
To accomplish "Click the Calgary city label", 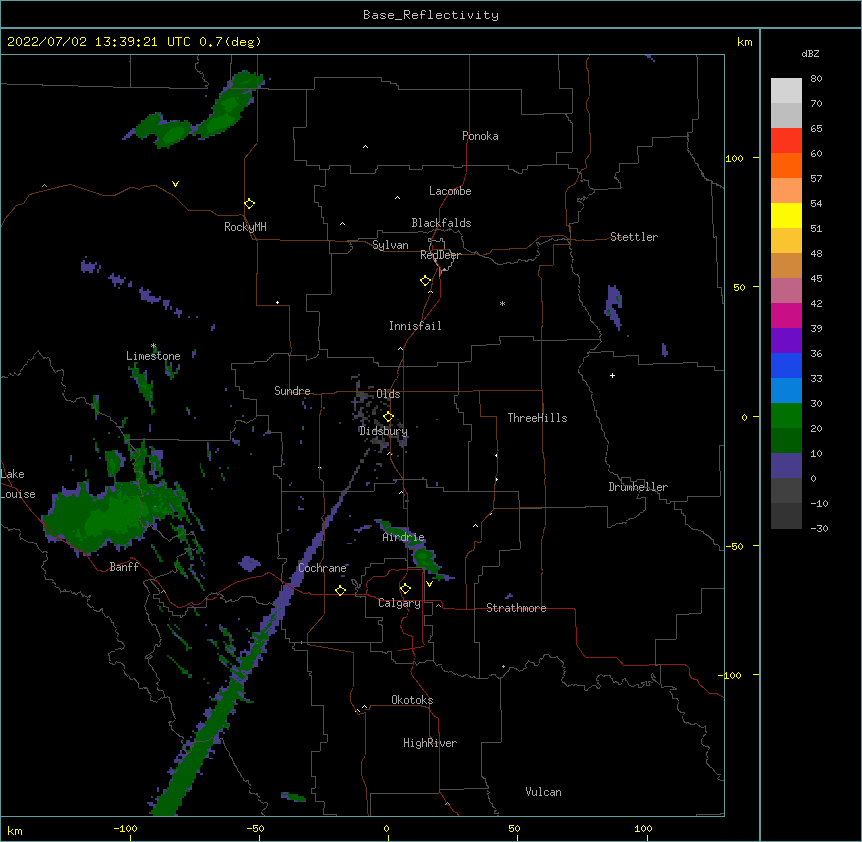I will point(399,603).
